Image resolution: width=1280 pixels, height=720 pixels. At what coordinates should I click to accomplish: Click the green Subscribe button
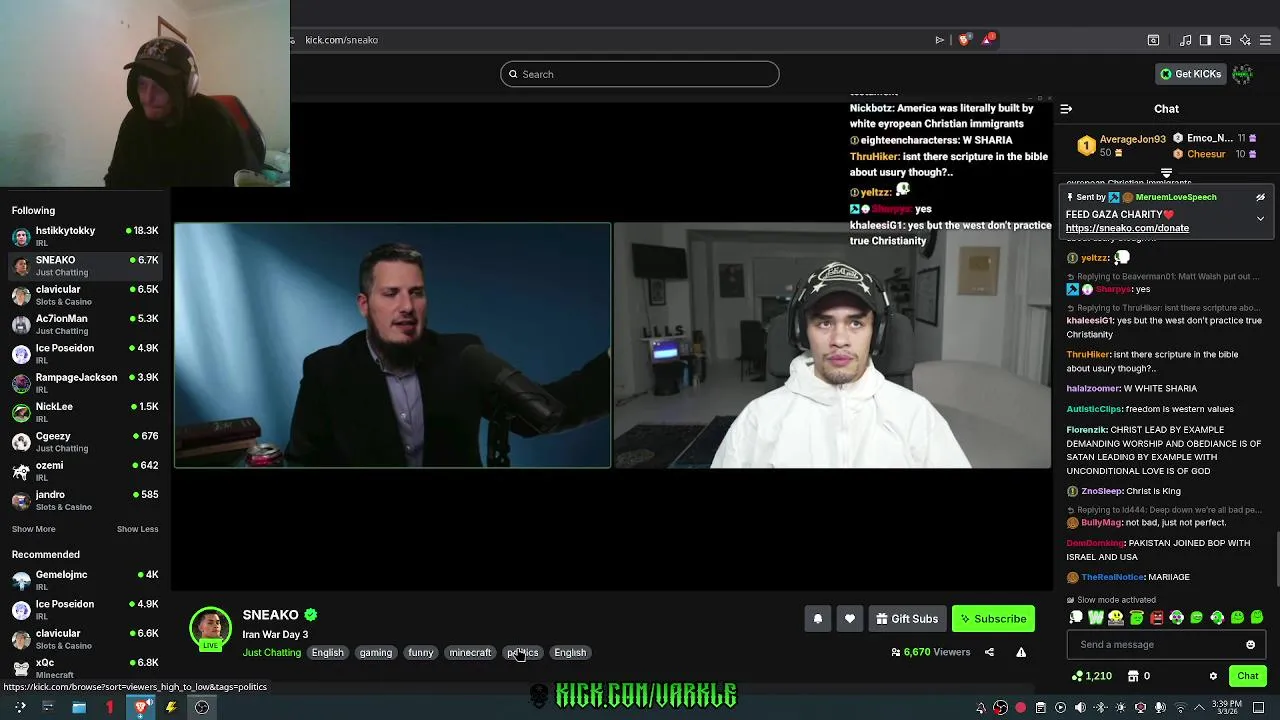coord(993,619)
